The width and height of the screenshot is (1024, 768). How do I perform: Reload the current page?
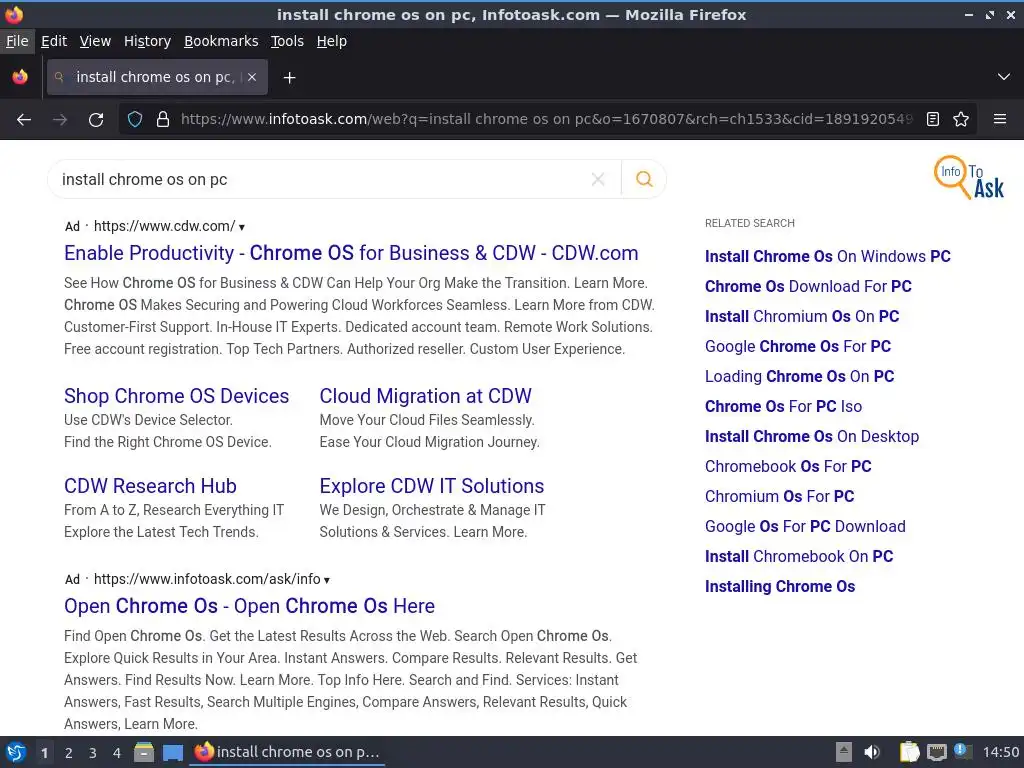96,120
